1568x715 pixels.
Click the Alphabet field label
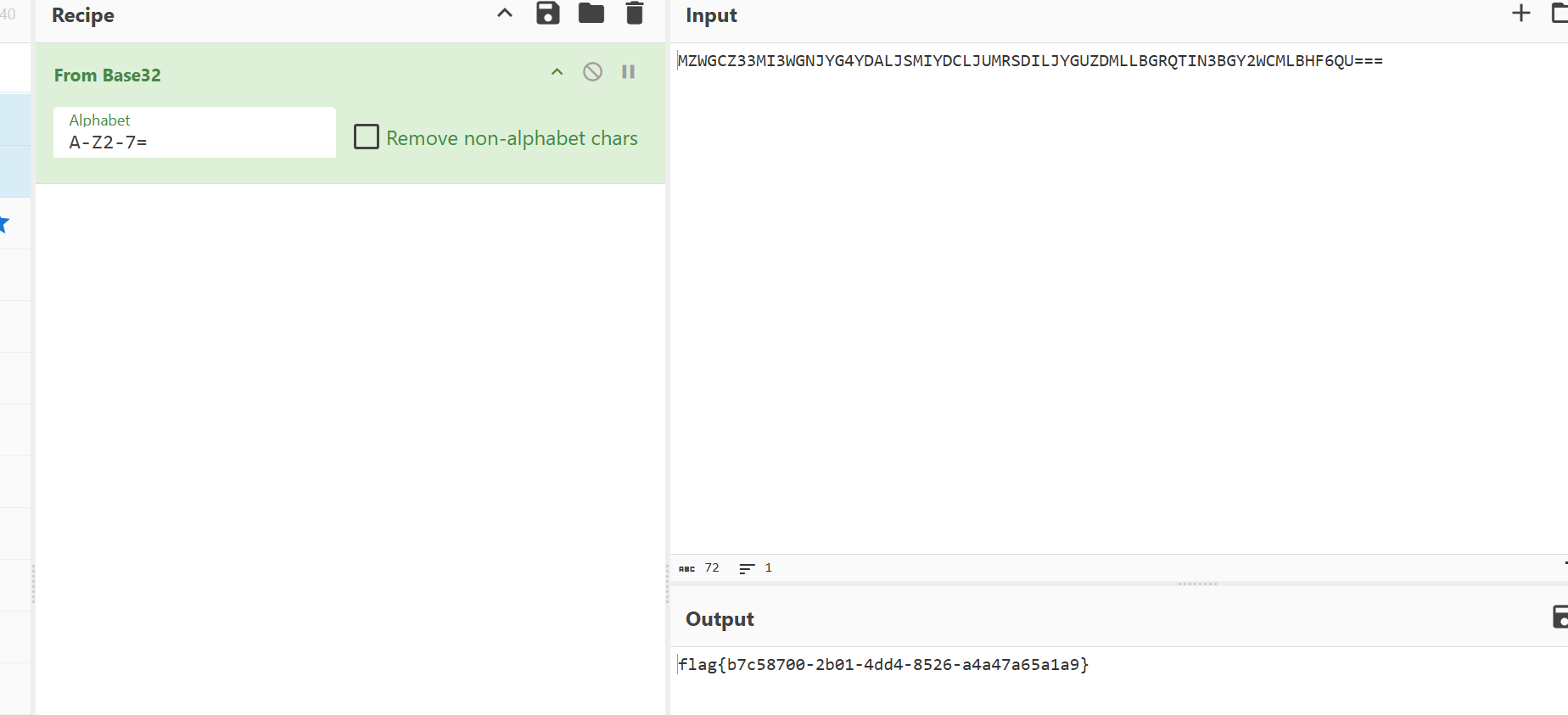(x=99, y=120)
